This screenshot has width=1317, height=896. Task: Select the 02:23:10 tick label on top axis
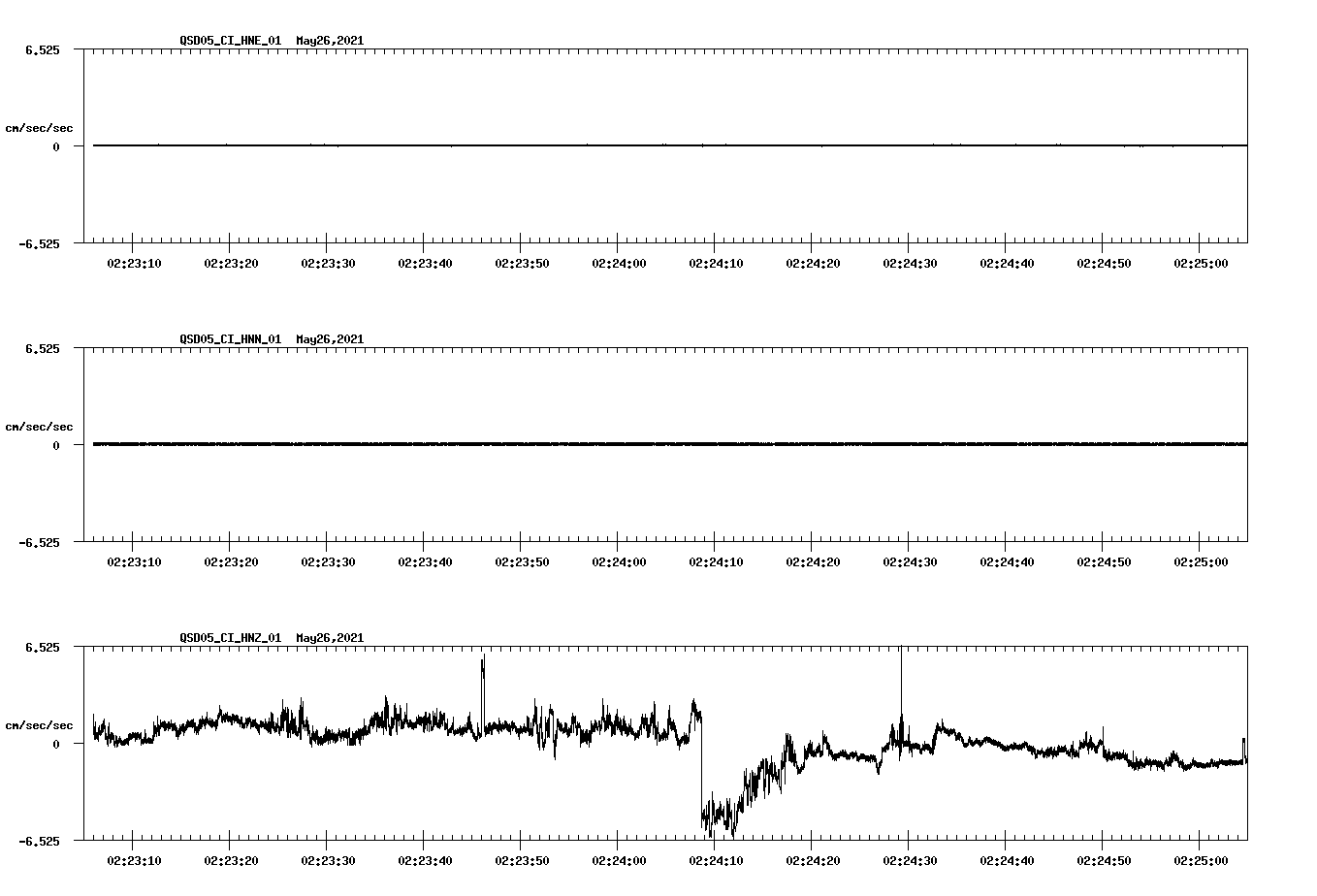(132, 262)
